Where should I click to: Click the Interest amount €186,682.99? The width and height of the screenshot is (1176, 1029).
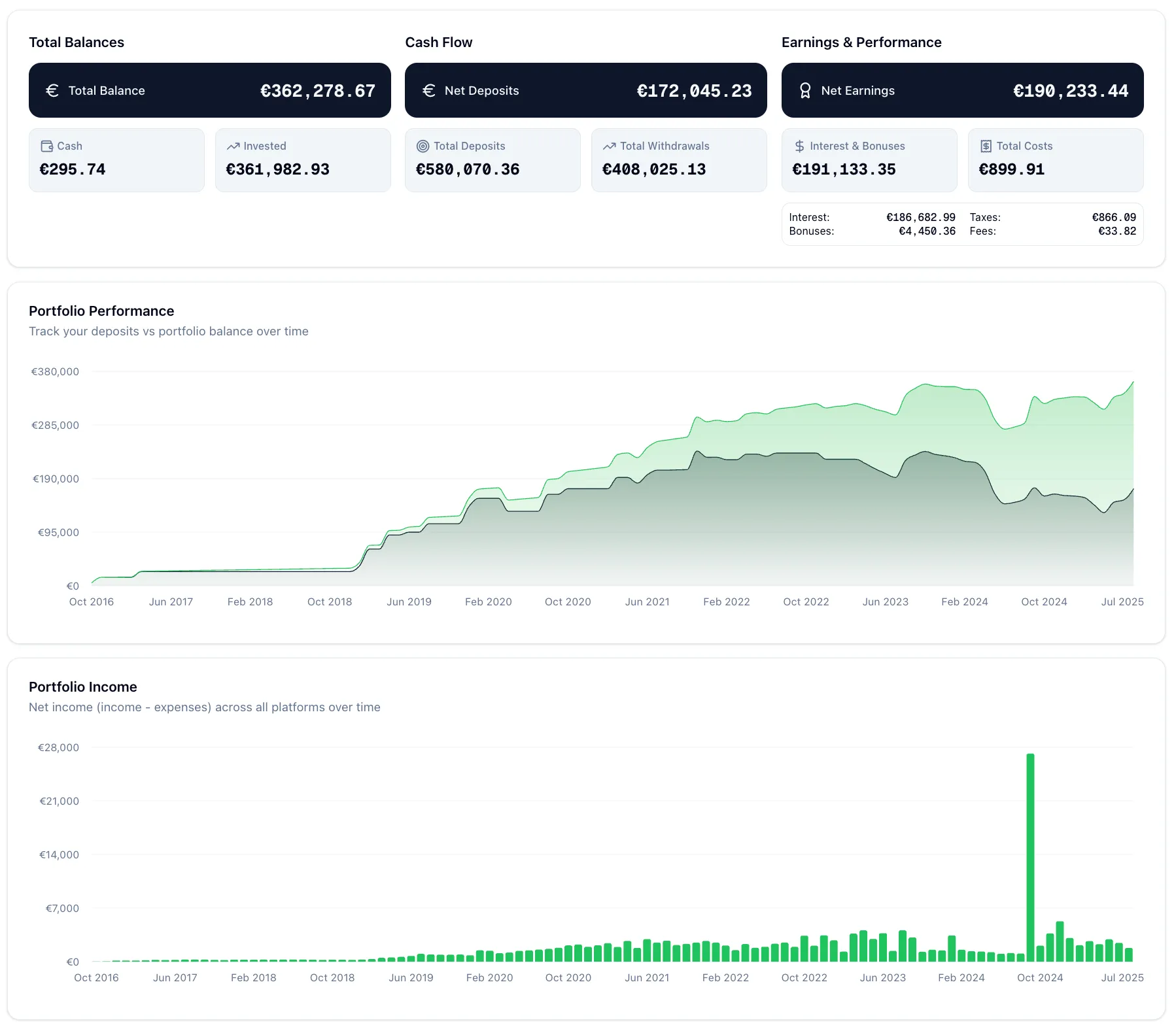pyautogui.click(x=921, y=217)
